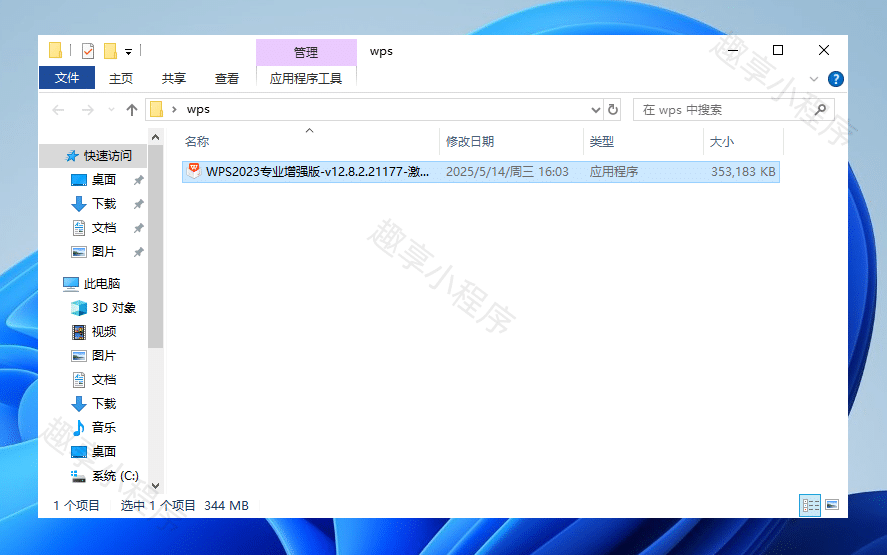This screenshot has width=887, height=555.
Task: Go up one folder level
Action: click(132, 110)
